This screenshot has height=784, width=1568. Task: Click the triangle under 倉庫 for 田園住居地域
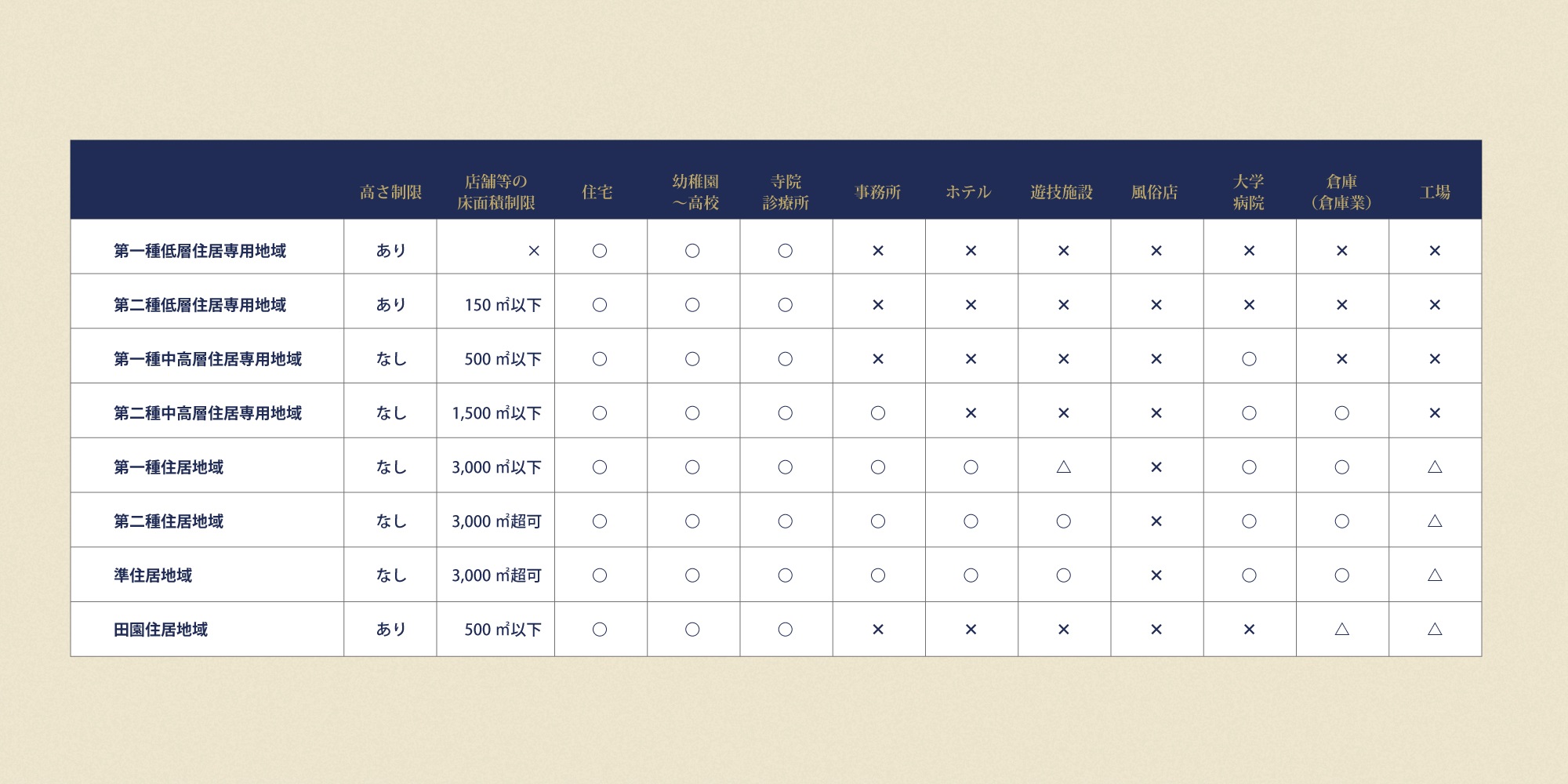click(1342, 630)
